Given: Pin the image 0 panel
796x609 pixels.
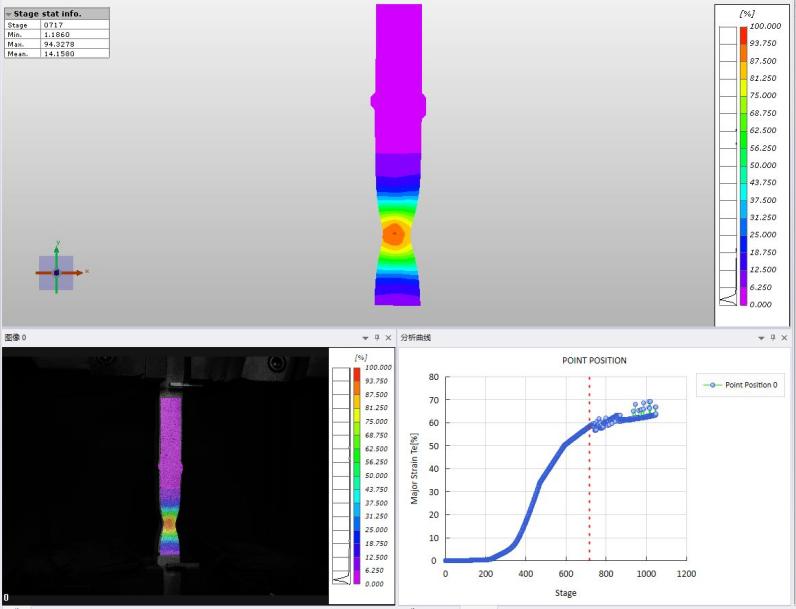Looking at the screenshot, I should [376, 338].
